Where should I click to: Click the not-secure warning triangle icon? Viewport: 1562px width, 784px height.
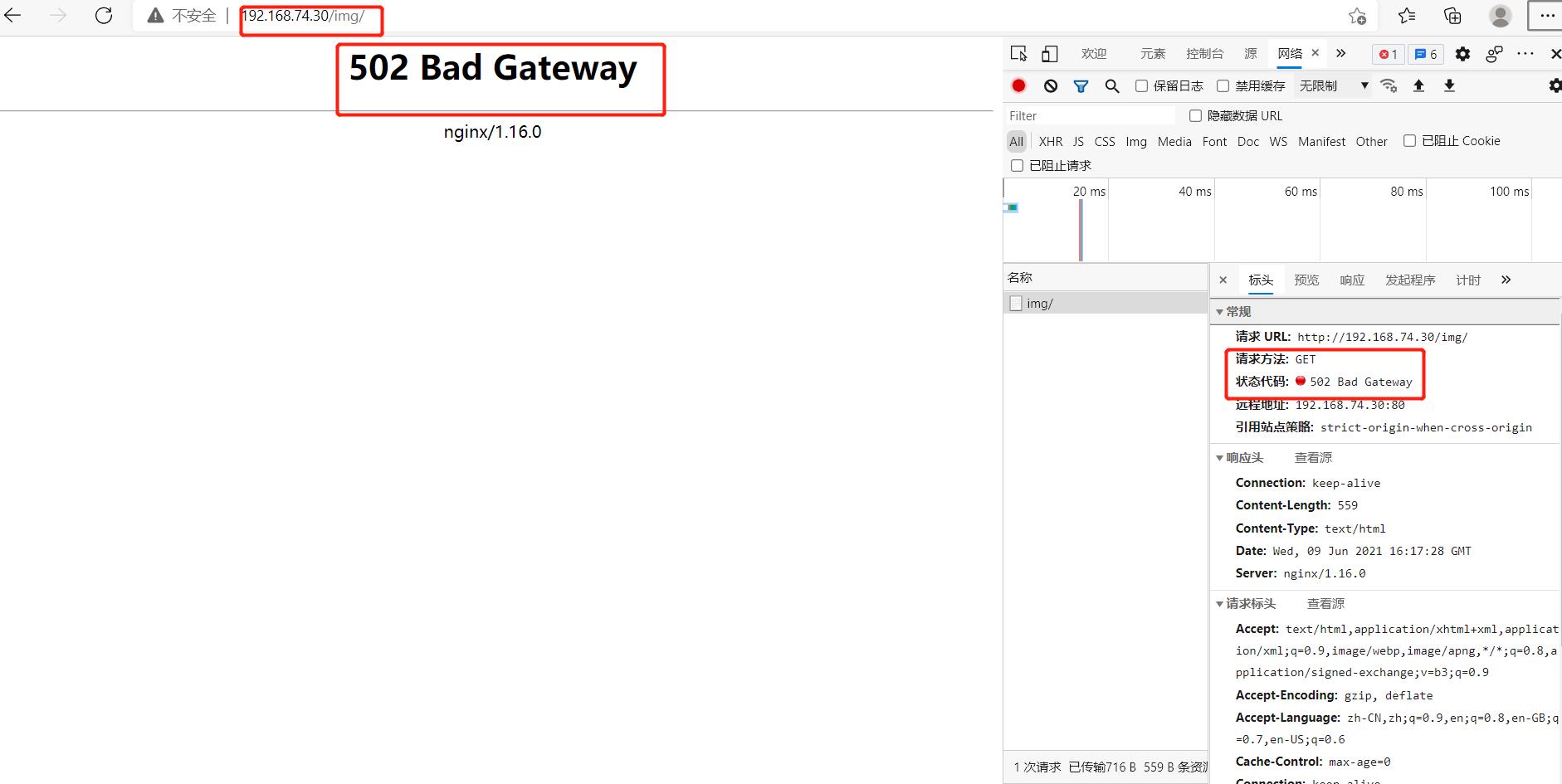(x=155, y=16)
